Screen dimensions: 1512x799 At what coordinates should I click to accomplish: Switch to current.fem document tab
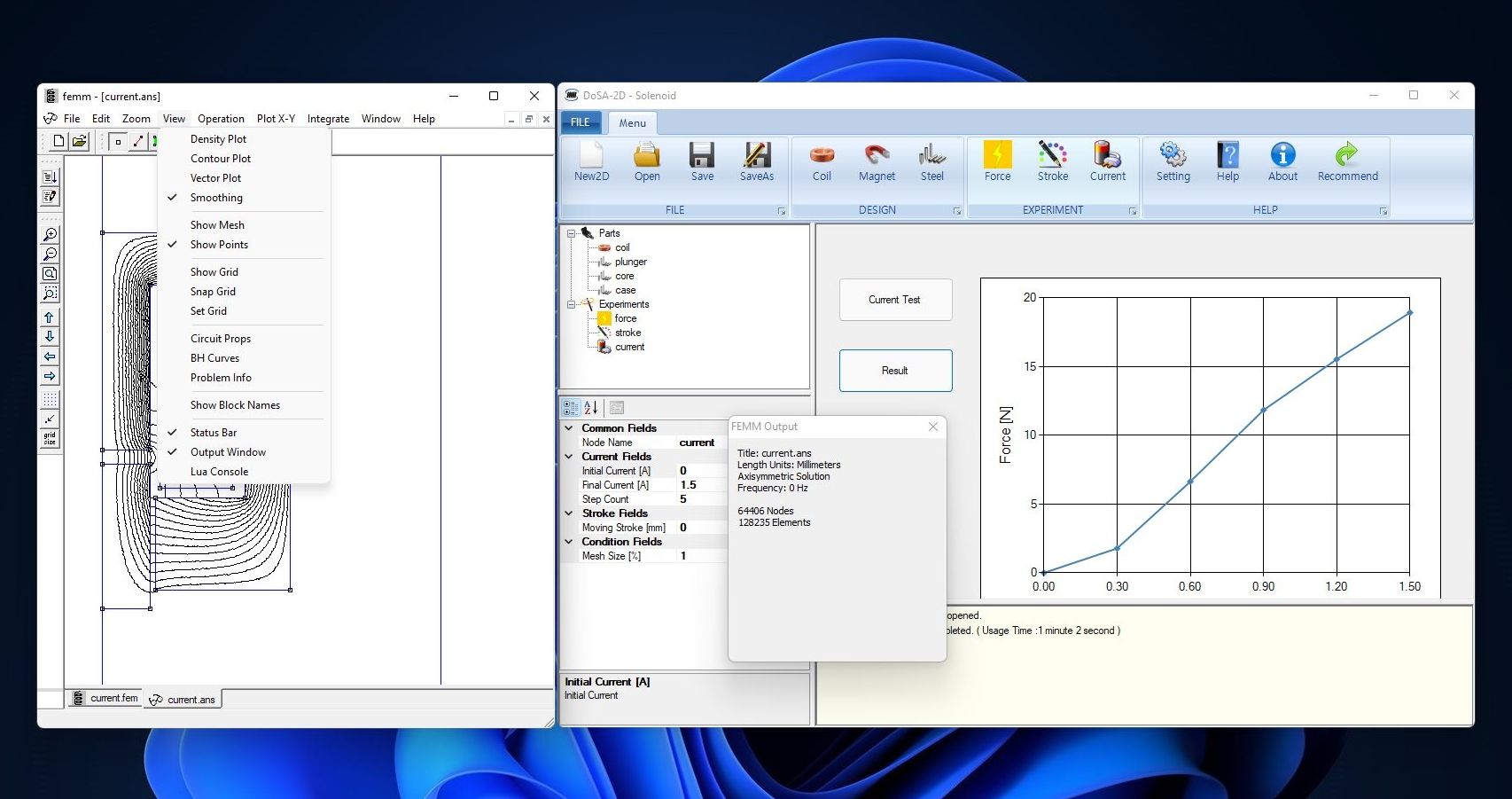click(106, 699)
